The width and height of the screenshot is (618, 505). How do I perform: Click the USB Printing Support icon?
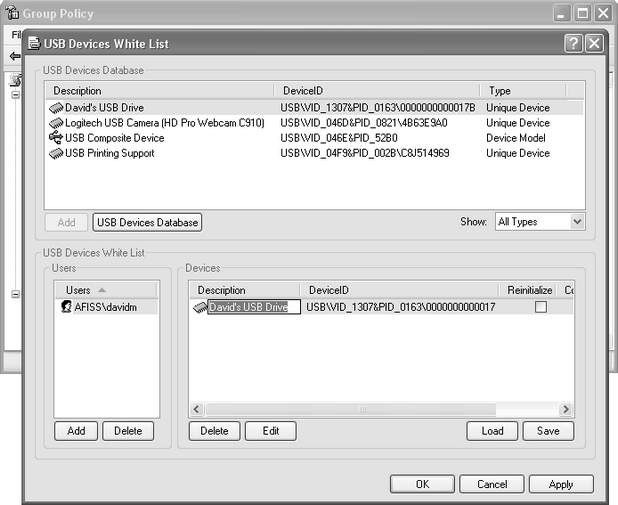pos(56,153)
